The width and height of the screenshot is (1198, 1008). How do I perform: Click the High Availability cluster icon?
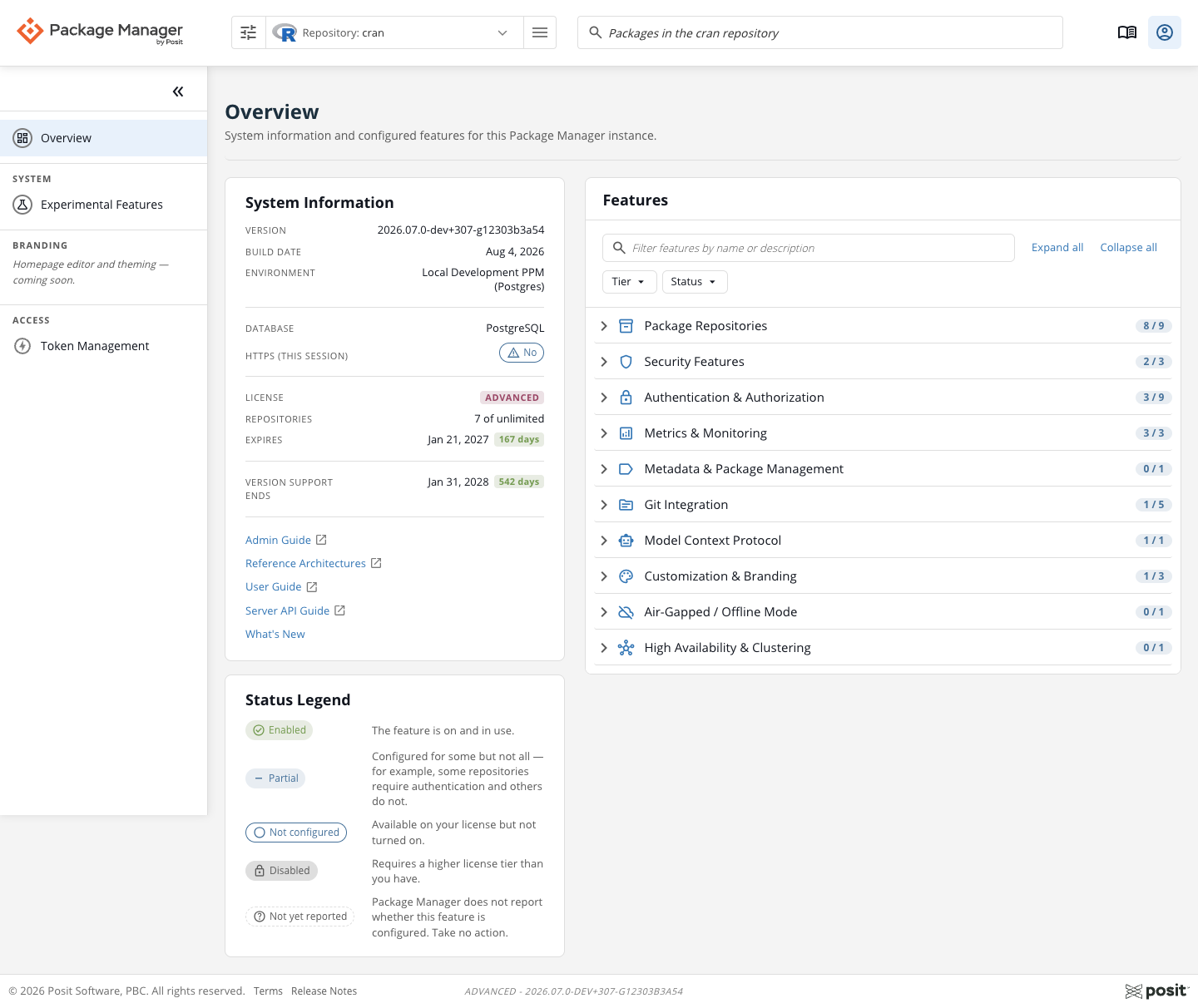click(x=626, y=648)
